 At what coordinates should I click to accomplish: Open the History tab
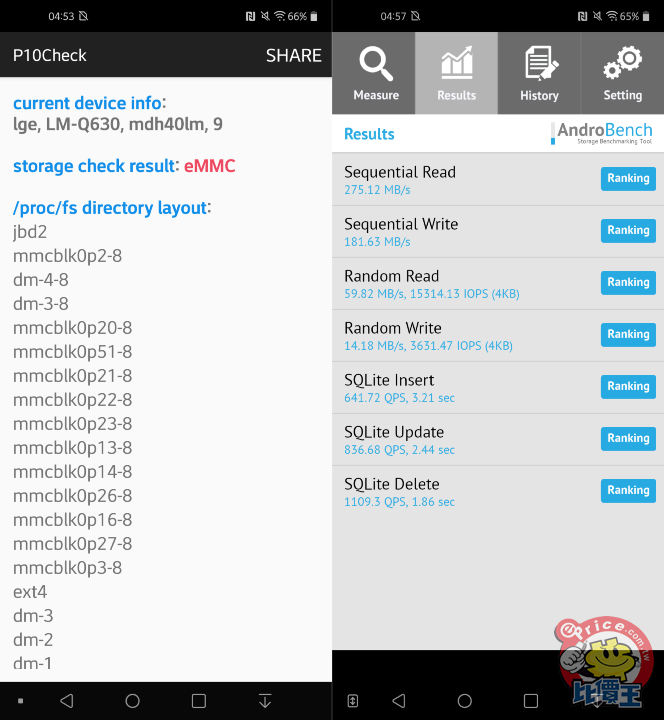click(x=539, y=73)
